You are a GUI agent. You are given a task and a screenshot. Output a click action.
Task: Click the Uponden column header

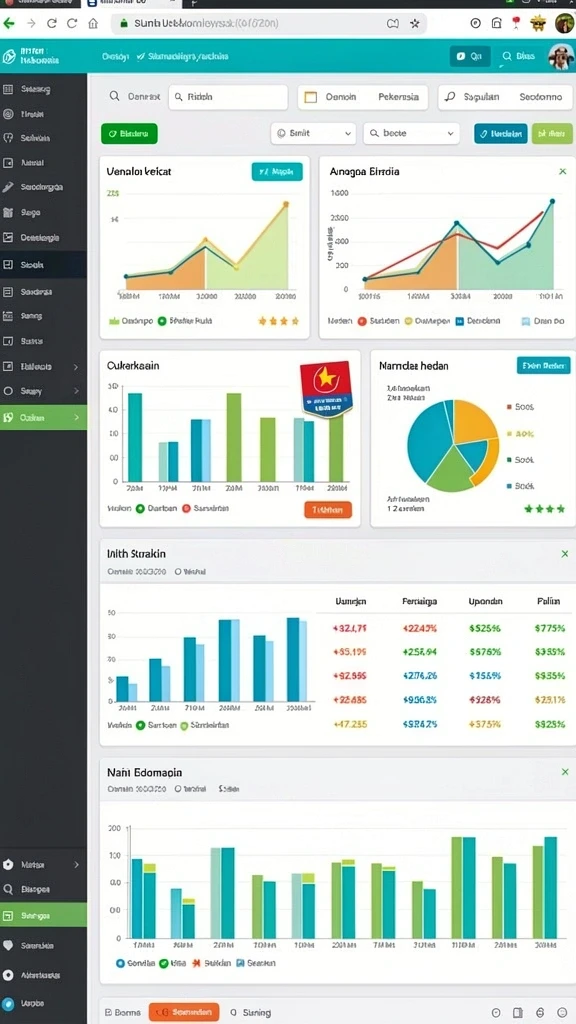point(486,601)
